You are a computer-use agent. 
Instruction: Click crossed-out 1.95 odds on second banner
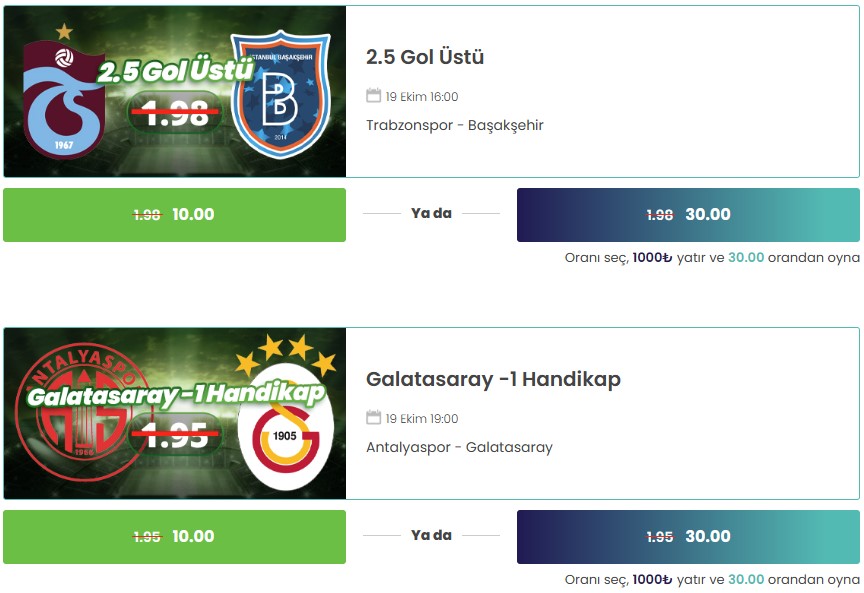(x=175, y=435)
